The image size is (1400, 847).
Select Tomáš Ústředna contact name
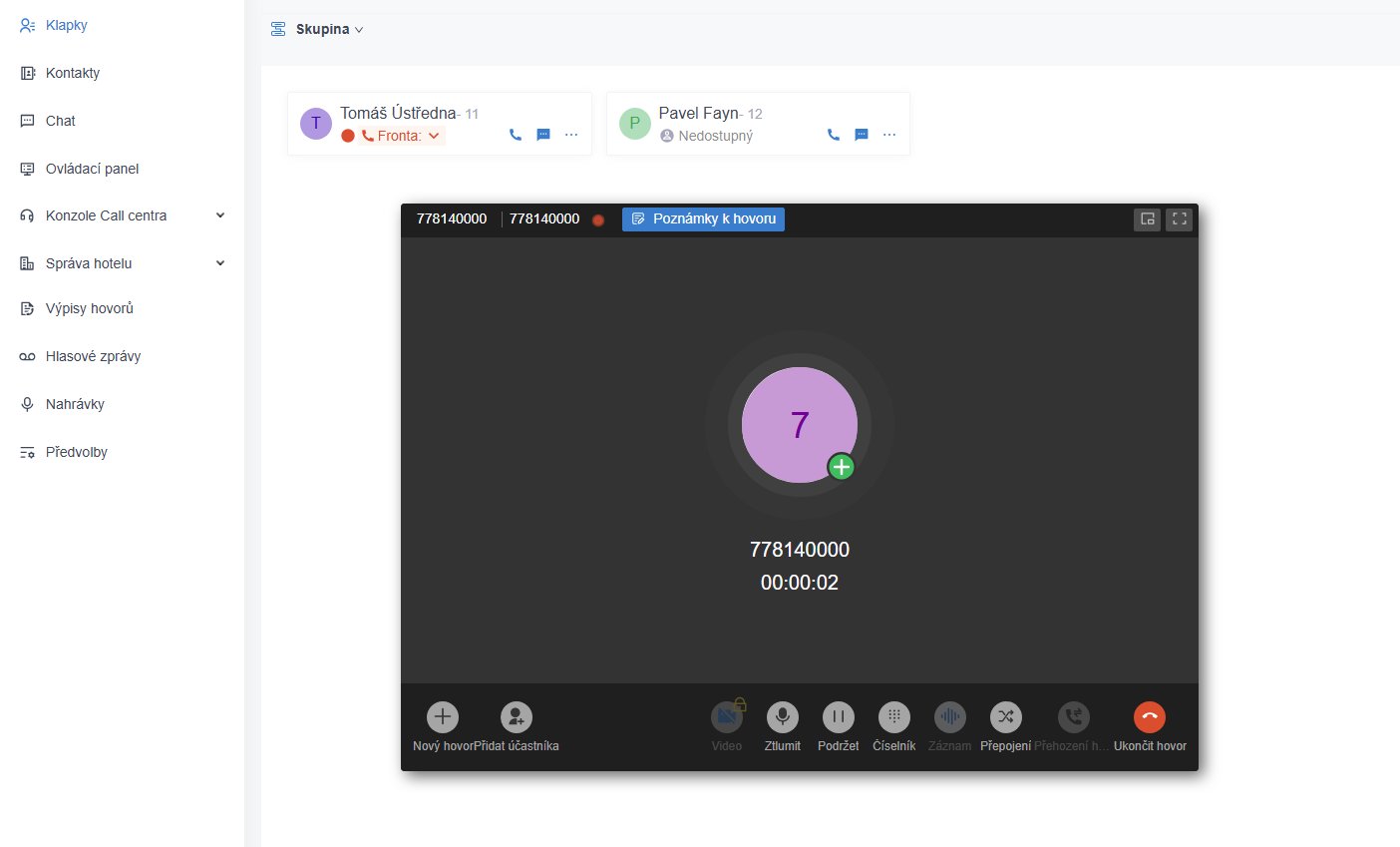tap(398, 113)
